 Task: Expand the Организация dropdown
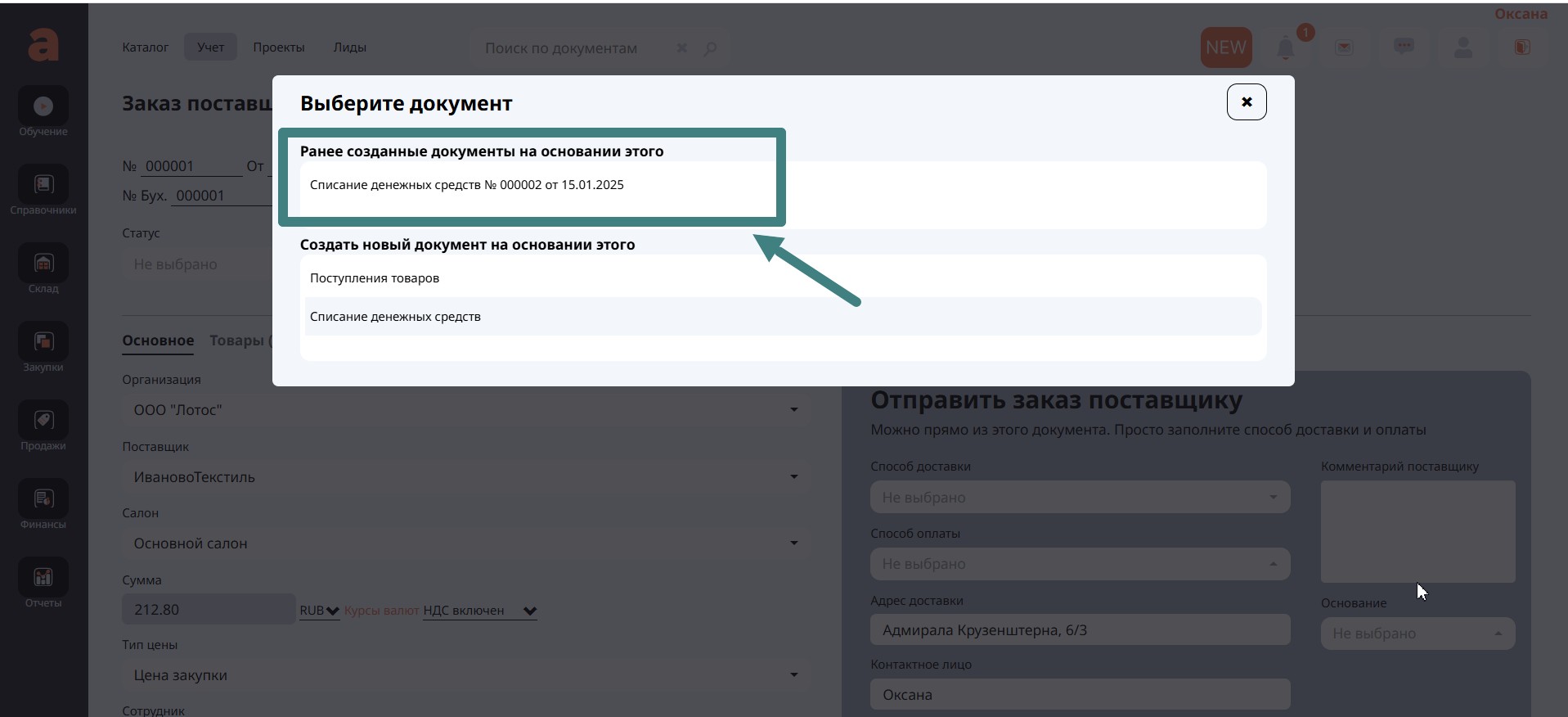click(465, 410)
